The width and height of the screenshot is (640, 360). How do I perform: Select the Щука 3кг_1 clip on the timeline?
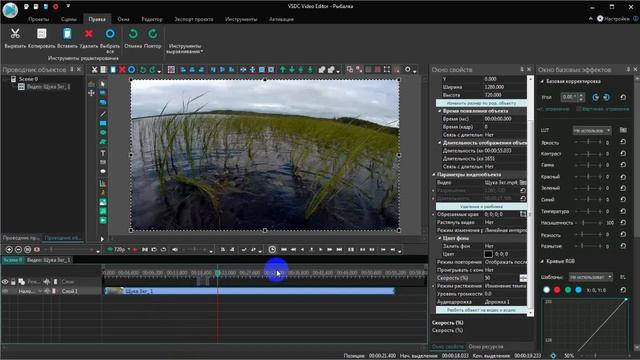pos(249,291)
